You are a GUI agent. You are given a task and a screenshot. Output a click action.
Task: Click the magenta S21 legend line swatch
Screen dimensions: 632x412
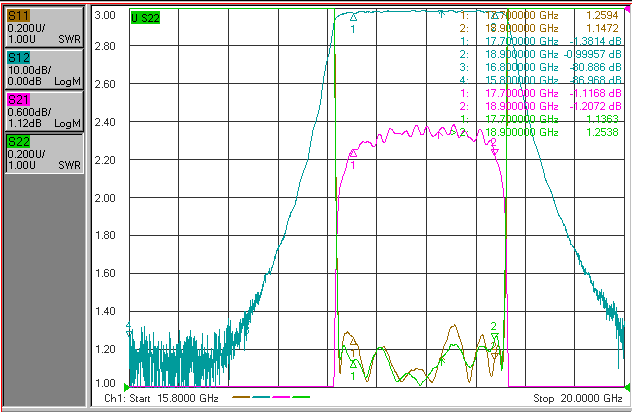(281, 397)
